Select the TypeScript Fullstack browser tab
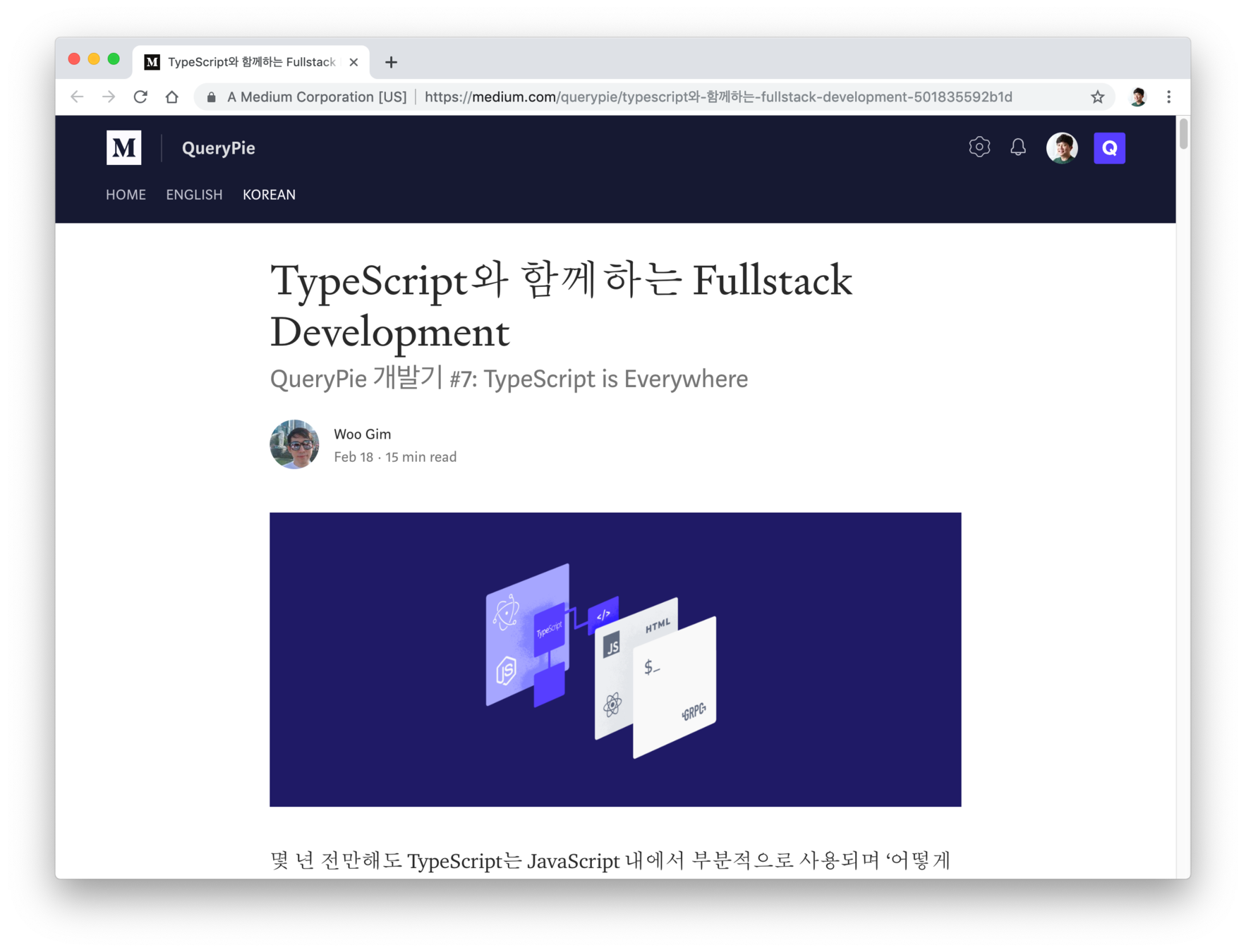The width and height of the screenshot is (1246, 952). (250, 62)
